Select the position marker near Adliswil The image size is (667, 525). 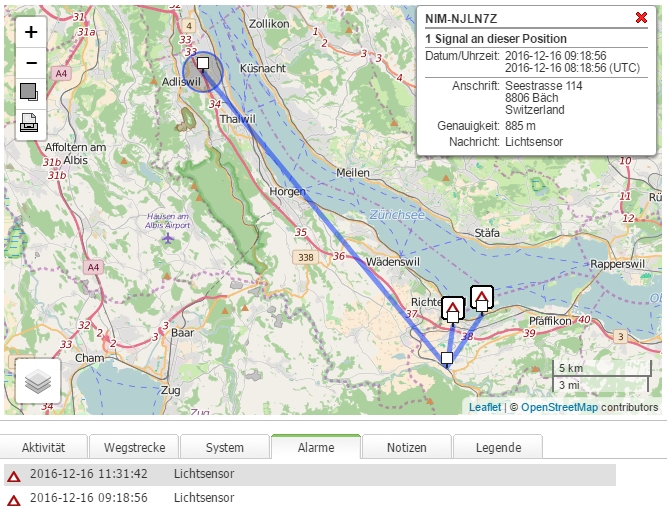pos(203,63)
